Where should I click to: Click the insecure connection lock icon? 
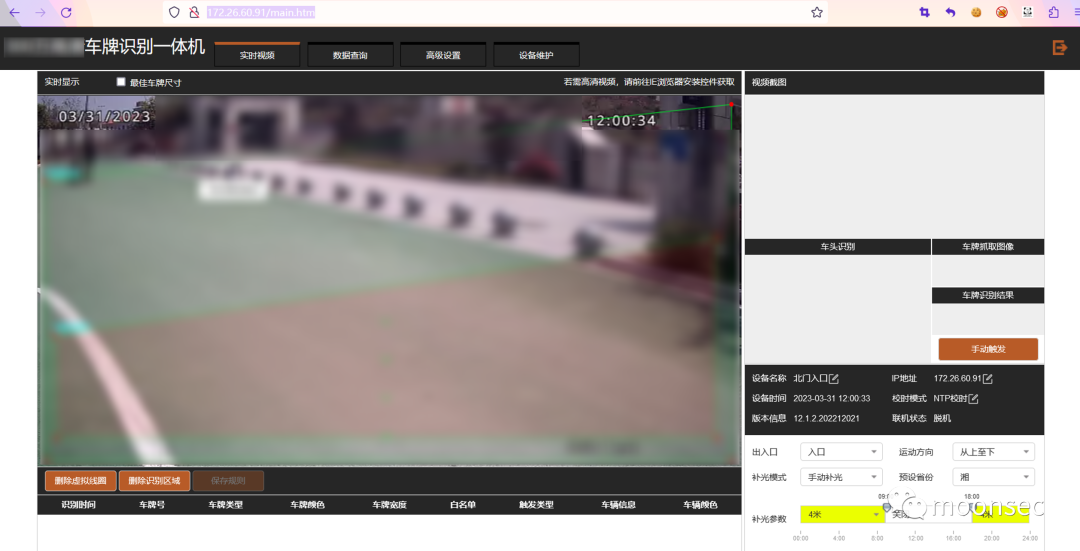click(x=194, y=12)
